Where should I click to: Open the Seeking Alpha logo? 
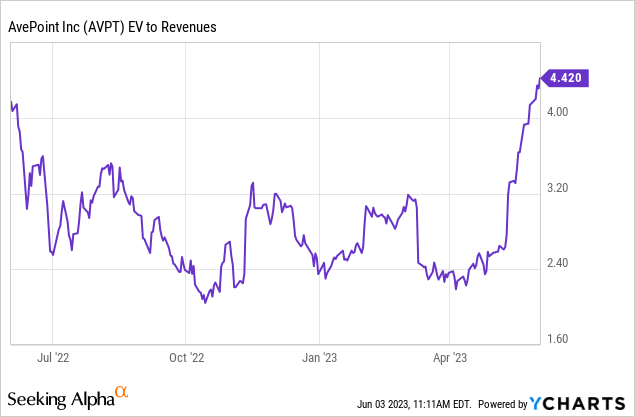(x=68, y=398)
